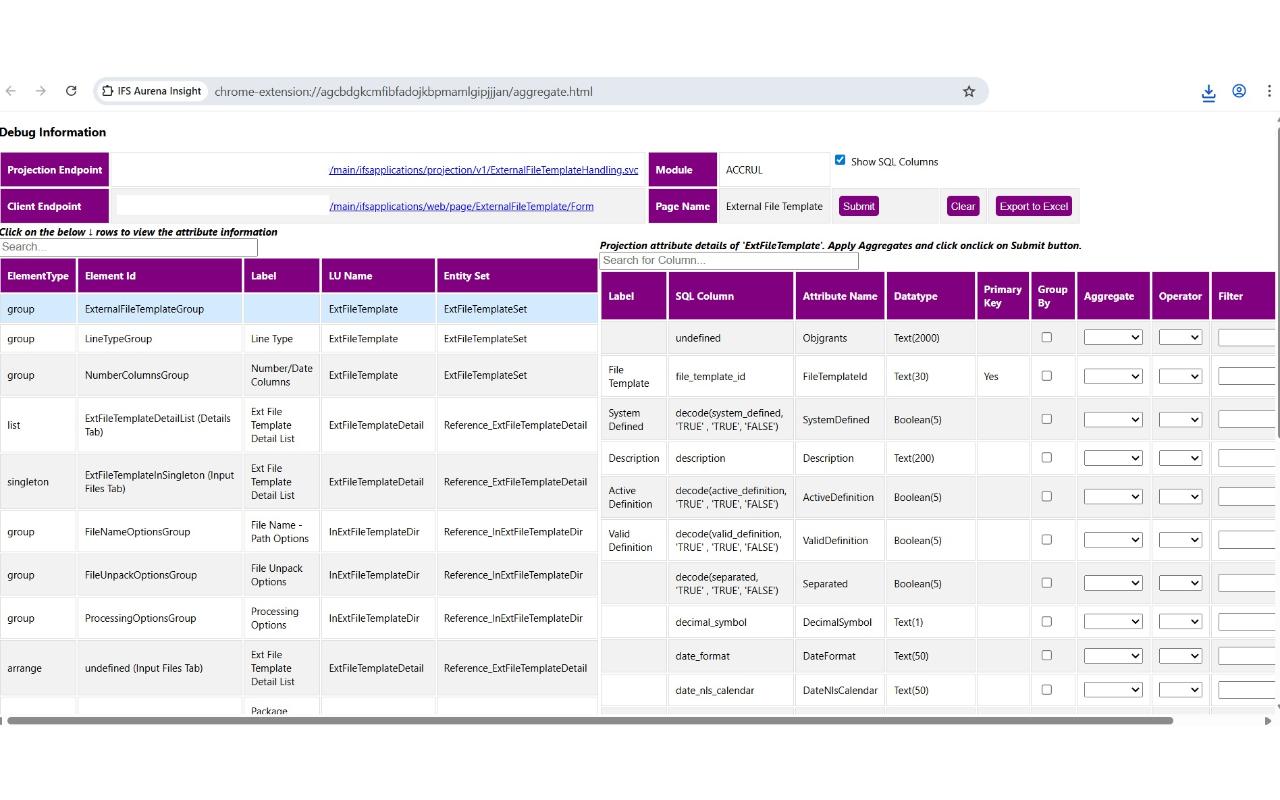Screen dimensions: 1280x800
Task: Open the downloads icon in toolbar
Action: 1208,92
